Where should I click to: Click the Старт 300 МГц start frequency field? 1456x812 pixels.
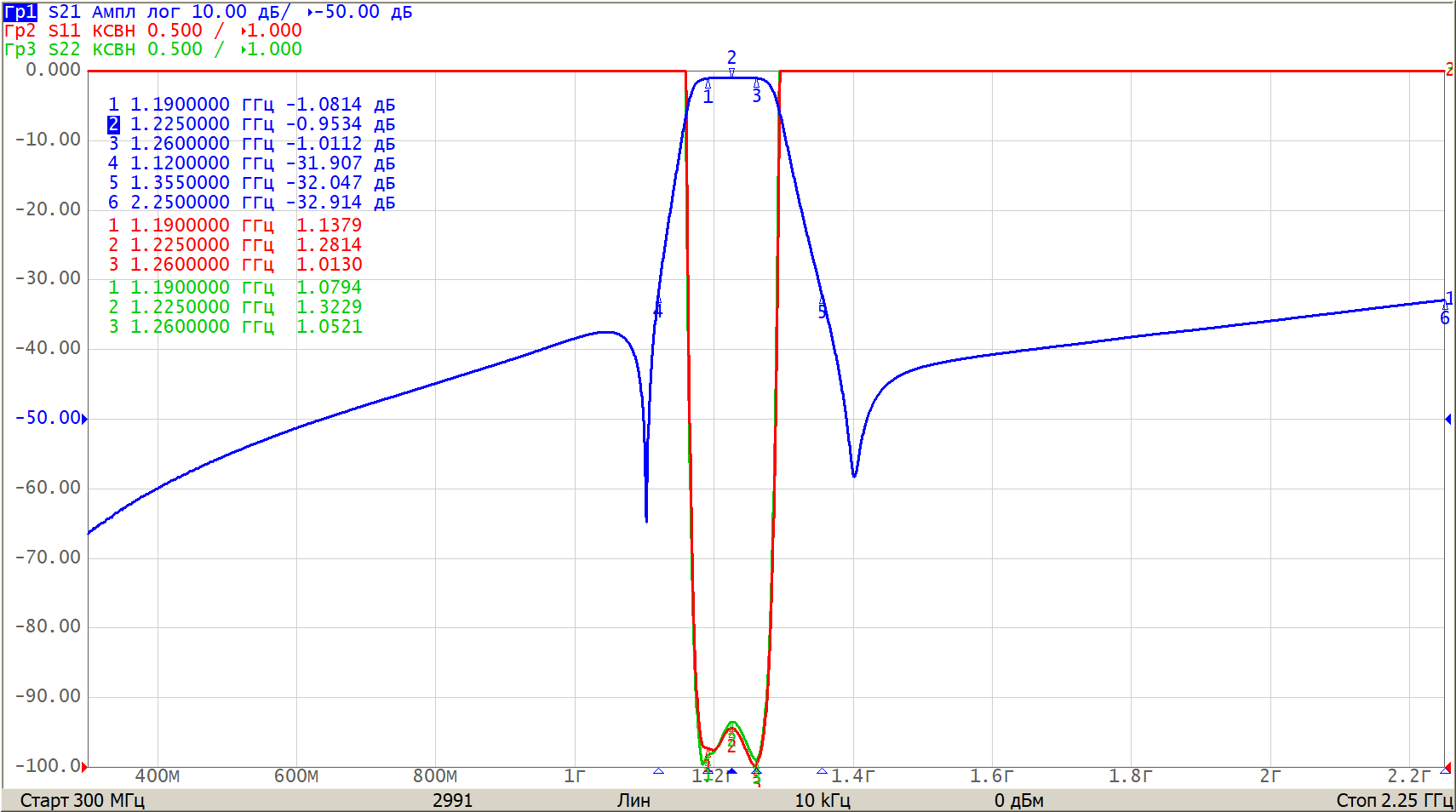[x=83, y=800]
